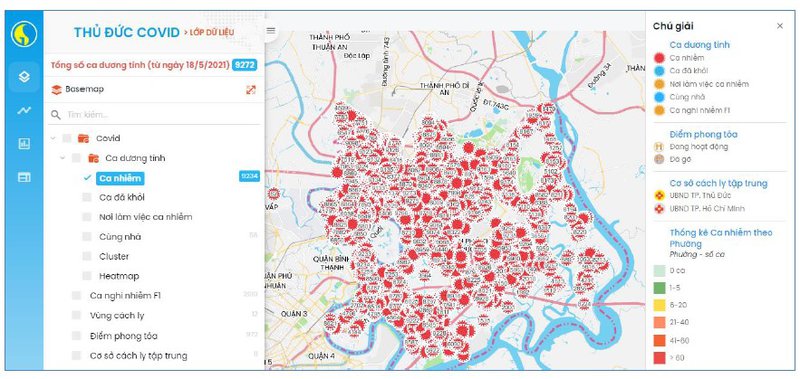Click the yellow app logo icon

point(24,34)
